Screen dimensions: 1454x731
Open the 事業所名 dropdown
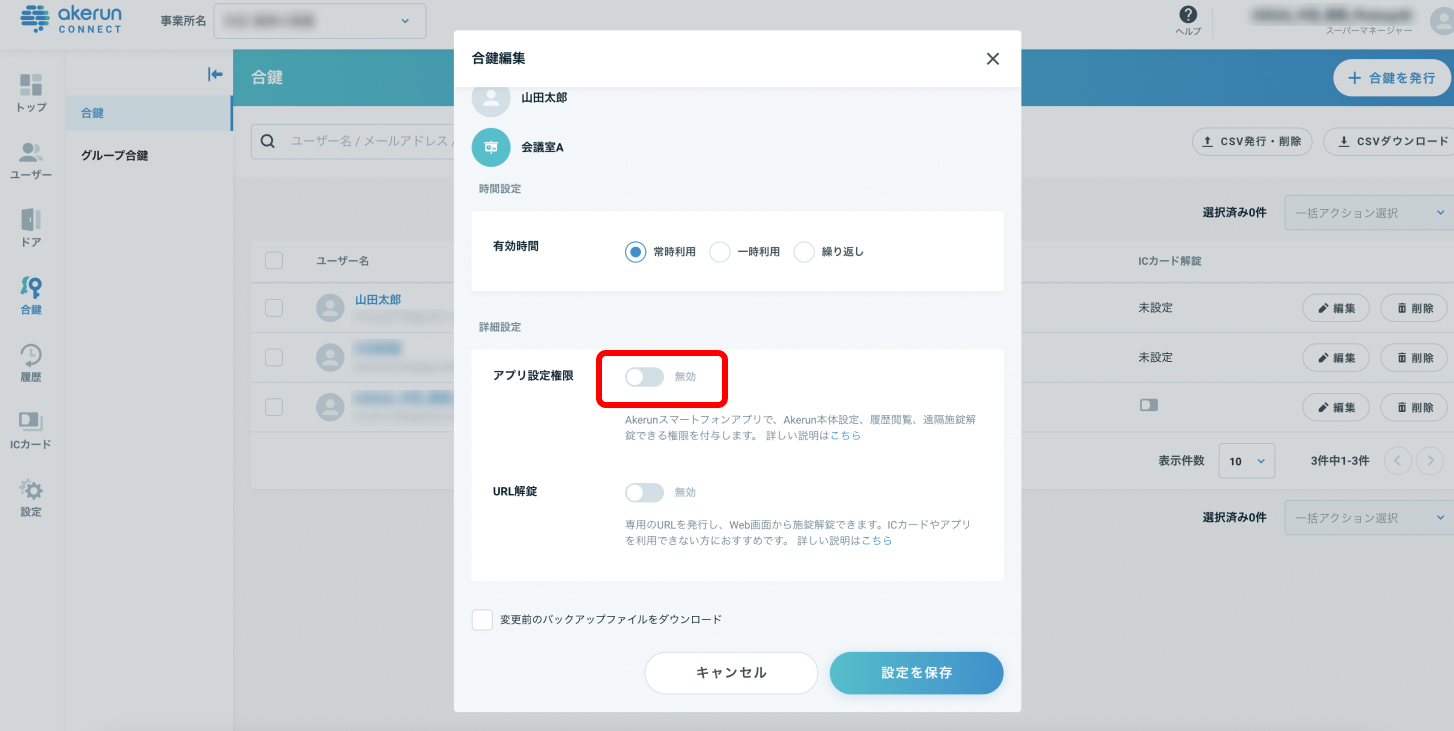[320, 21]
